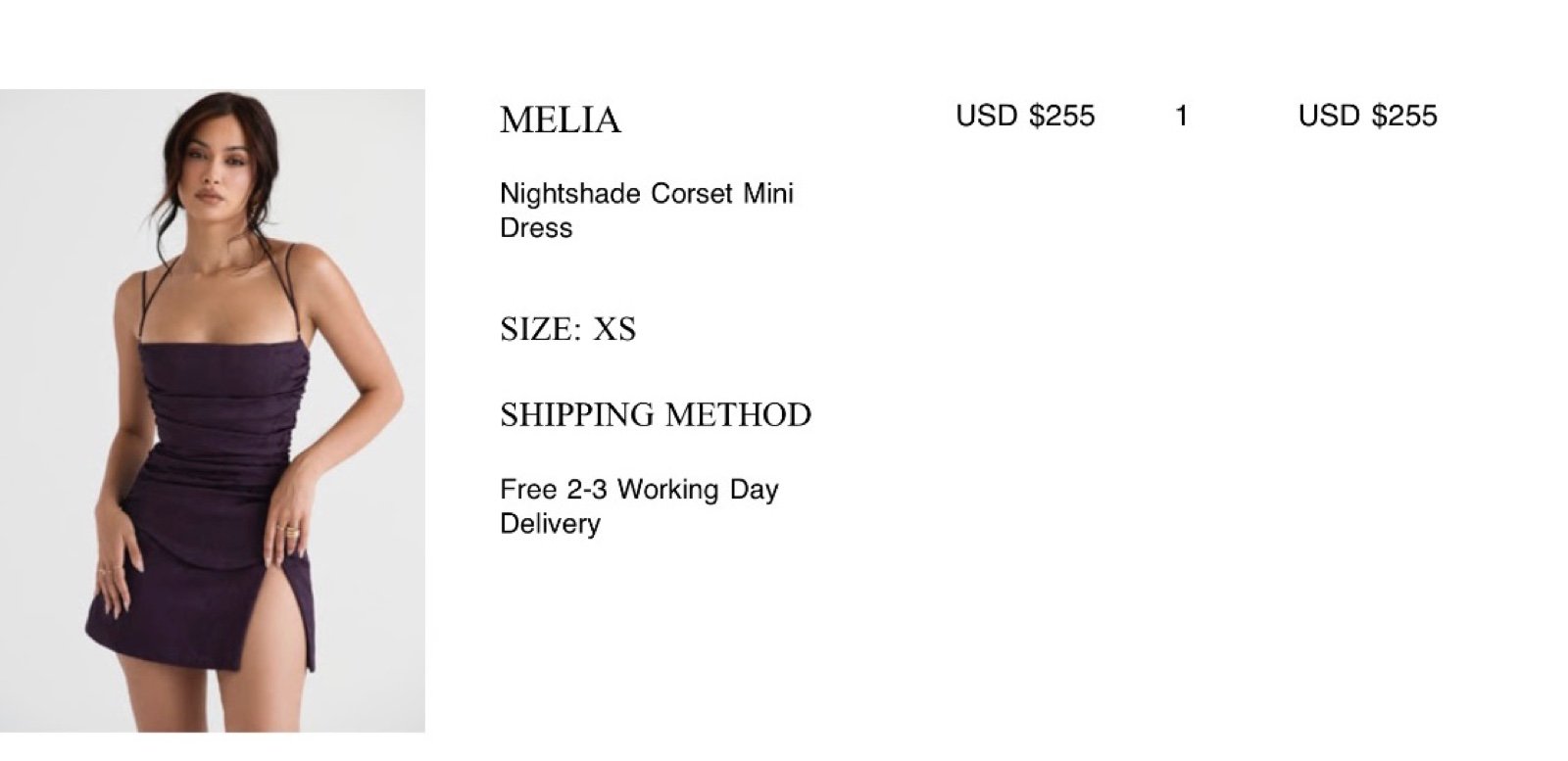
Task: Click the MELIA product name heading
Action: coord(561,120)
